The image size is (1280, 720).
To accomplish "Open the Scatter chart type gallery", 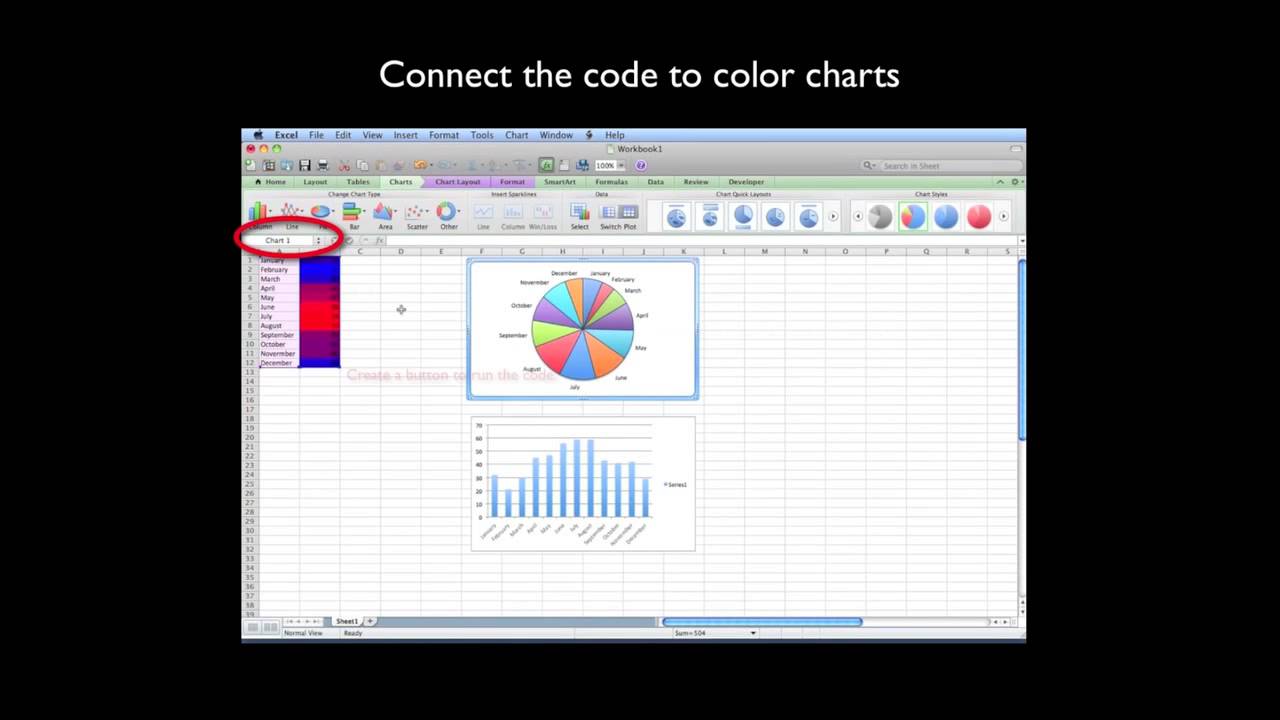I will [x=417, y=214].
